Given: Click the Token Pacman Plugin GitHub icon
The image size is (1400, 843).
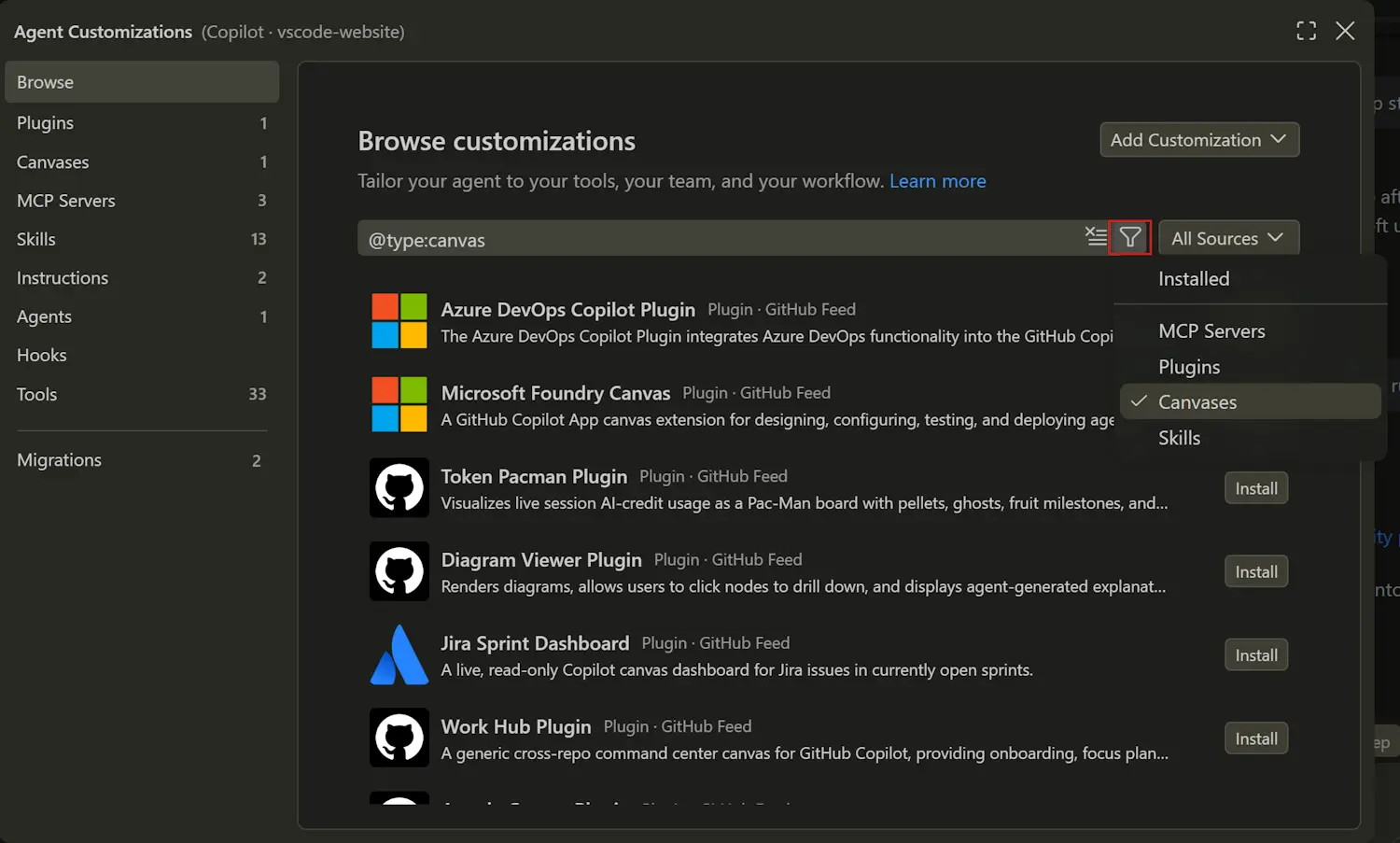Looking at the screenshot, I should (399, 487).
